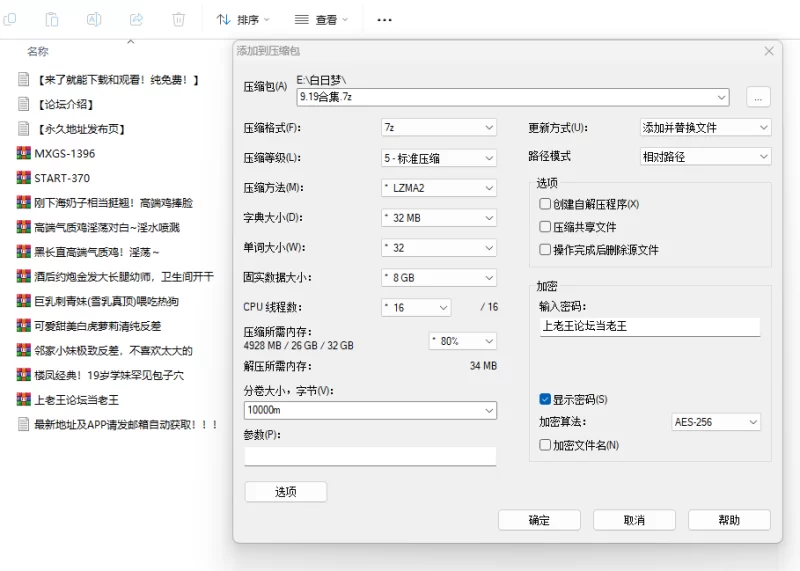Click the paste icon in Explorer toolbar
This screenshot has width=800, height=571.
click(52, 19)
